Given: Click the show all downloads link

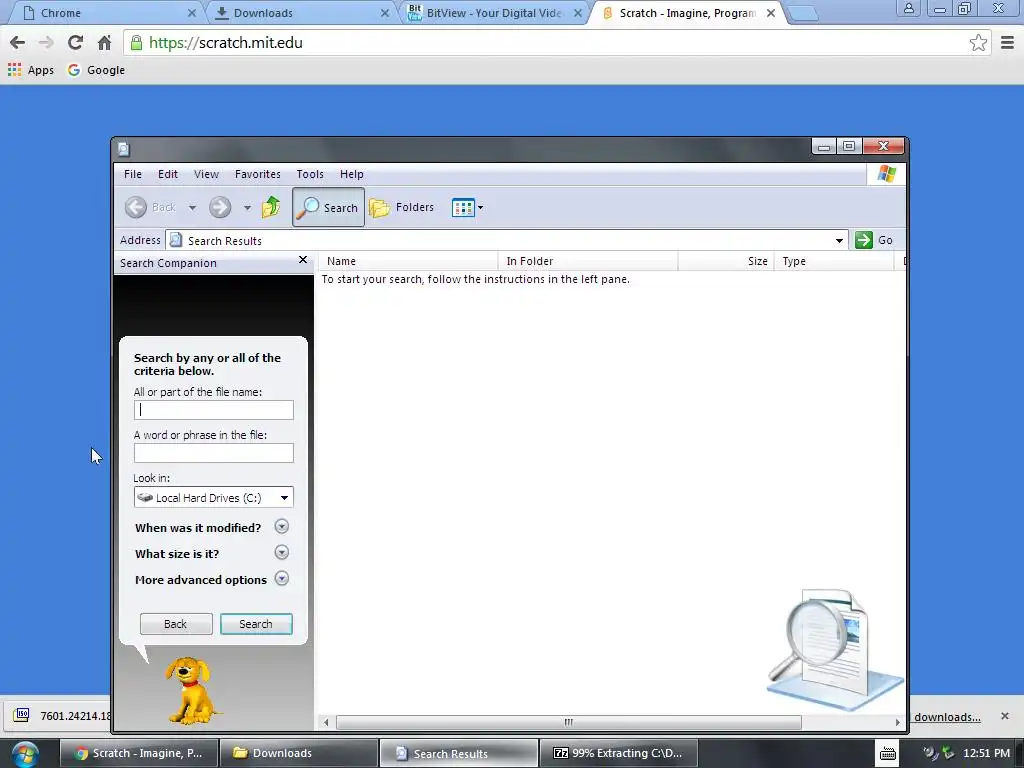Looking at the screenshot, I should (x=947, y=717).
